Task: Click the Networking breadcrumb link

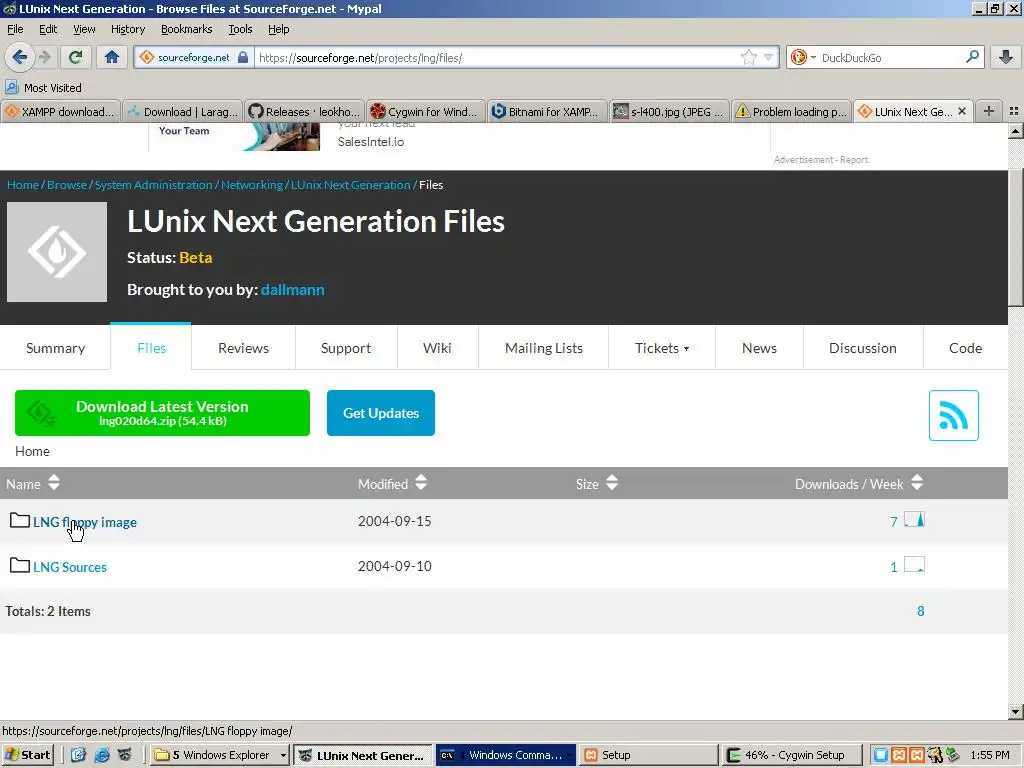Action: coord(252,185)
